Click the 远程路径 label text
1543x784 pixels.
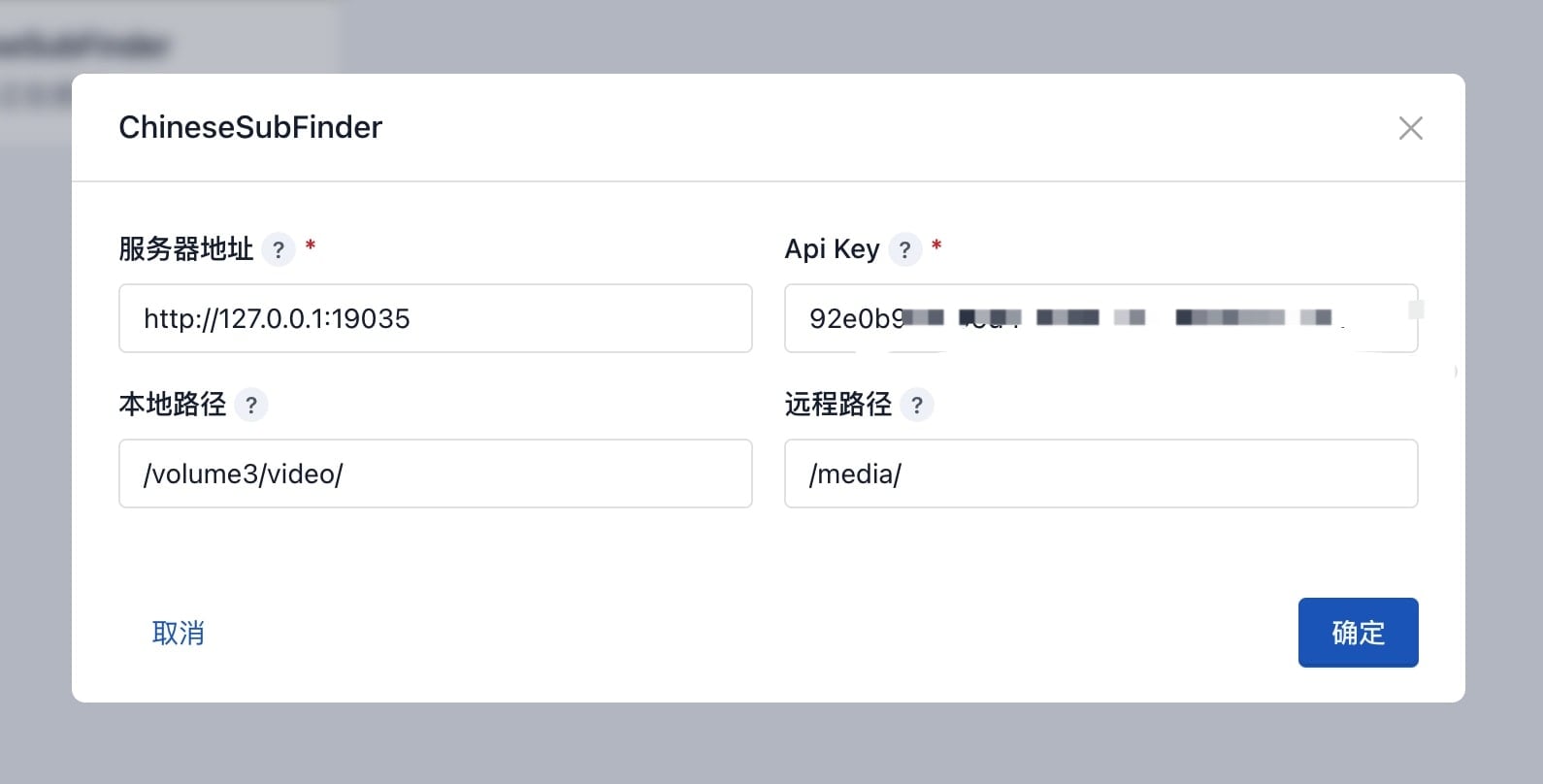coord(838,404)
